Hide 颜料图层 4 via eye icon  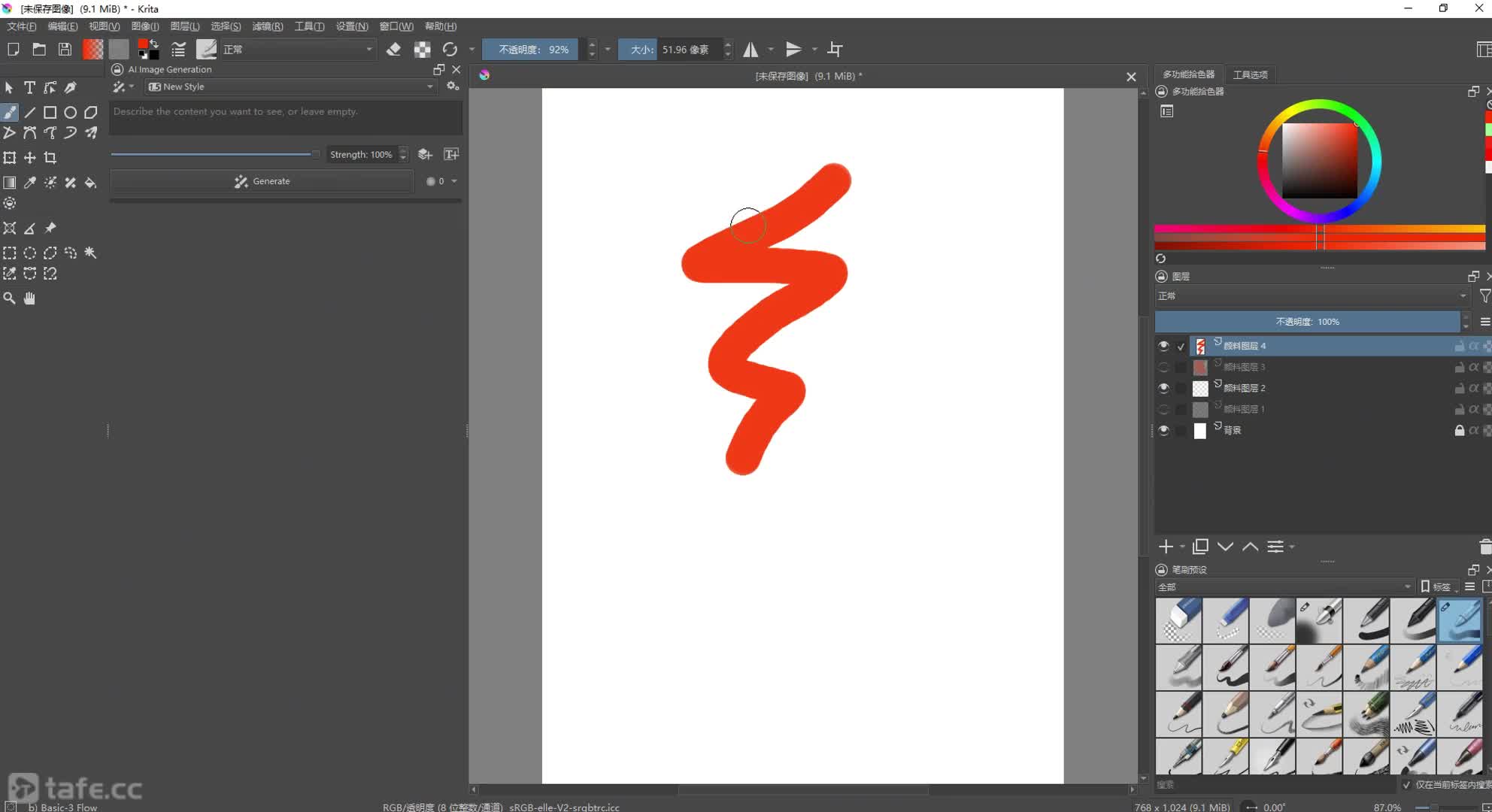(1163, 346)
